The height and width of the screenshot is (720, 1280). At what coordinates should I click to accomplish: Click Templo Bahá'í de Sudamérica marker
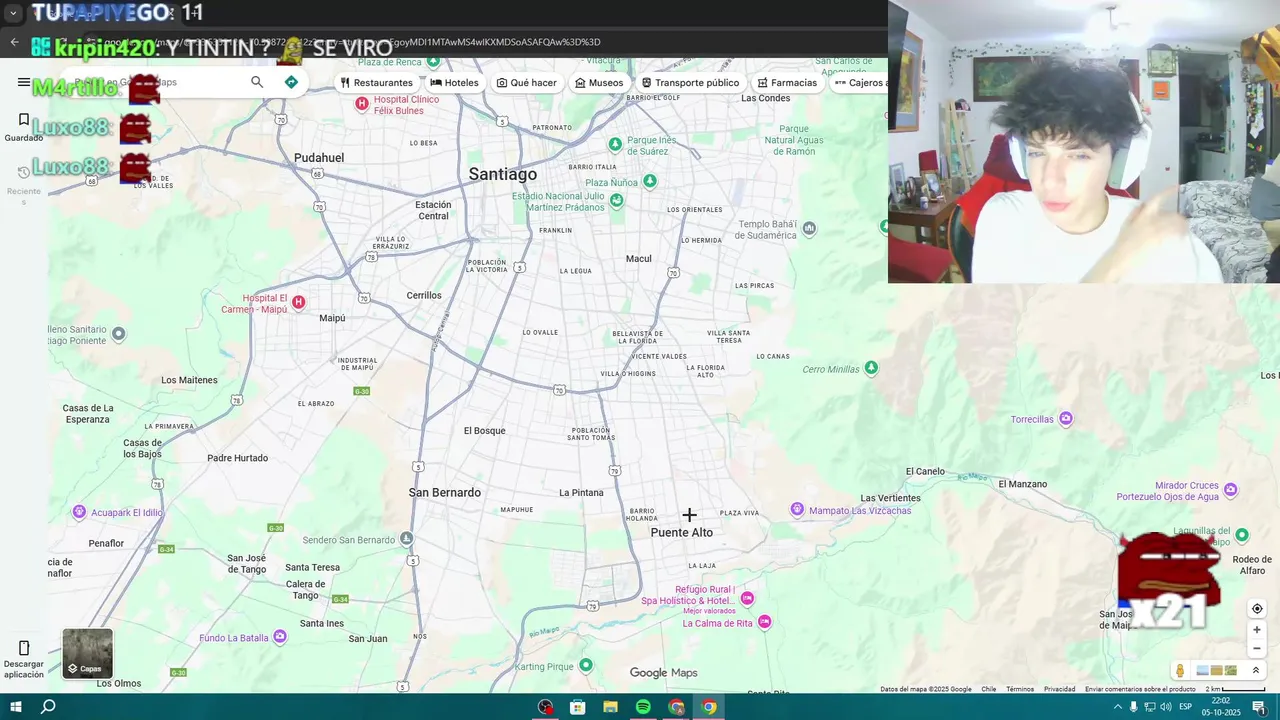[809, 229]
